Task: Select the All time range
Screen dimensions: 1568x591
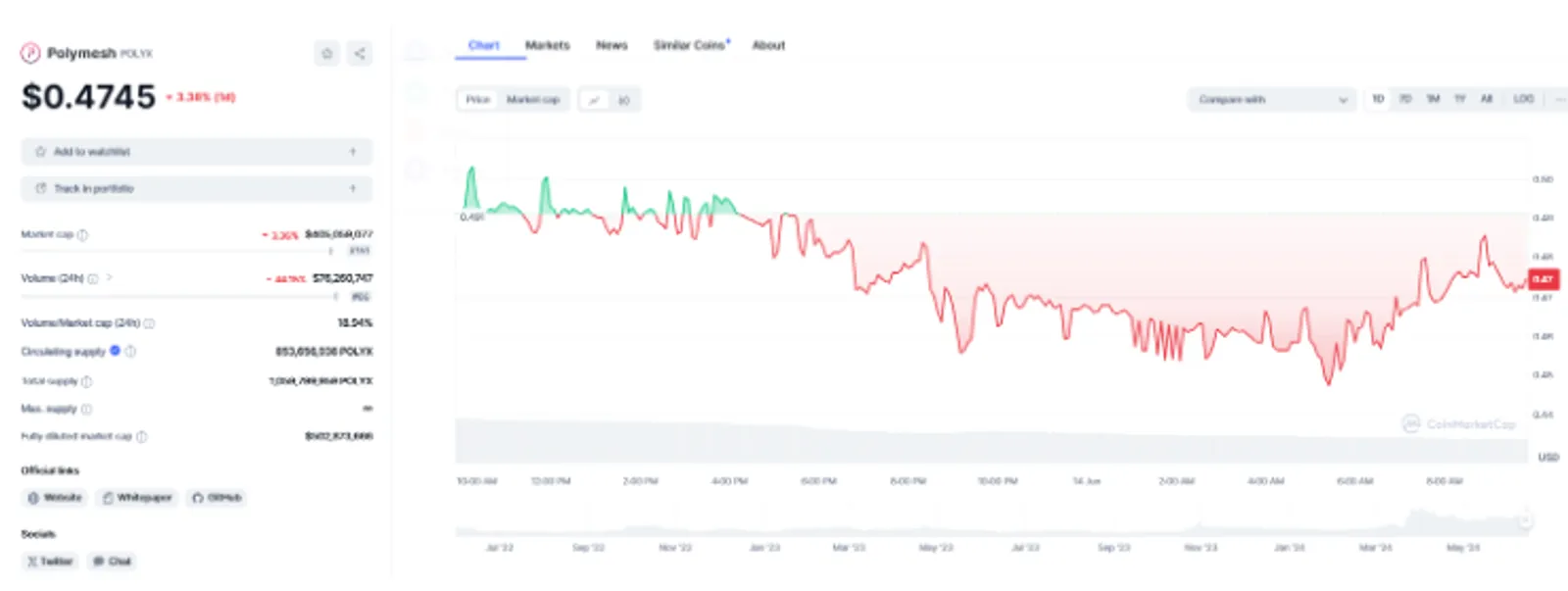Action: point(1487,99)
